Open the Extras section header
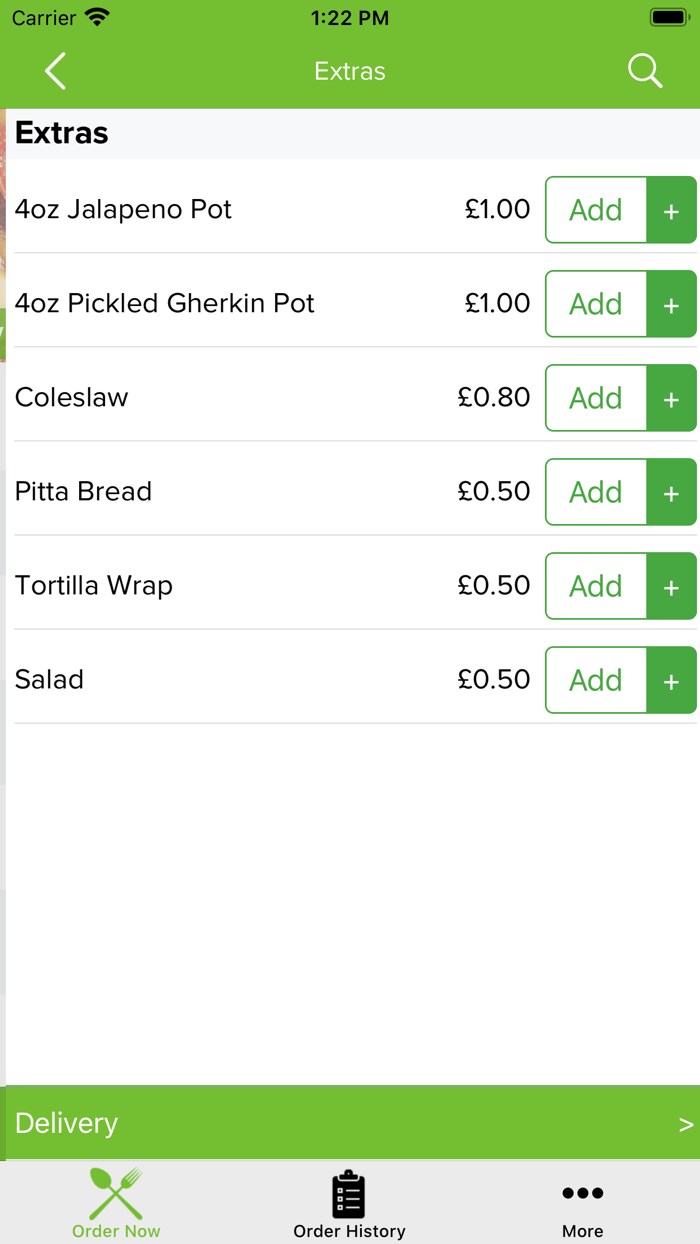Viewport: 700px width, 1244px height. coord(62,132)
